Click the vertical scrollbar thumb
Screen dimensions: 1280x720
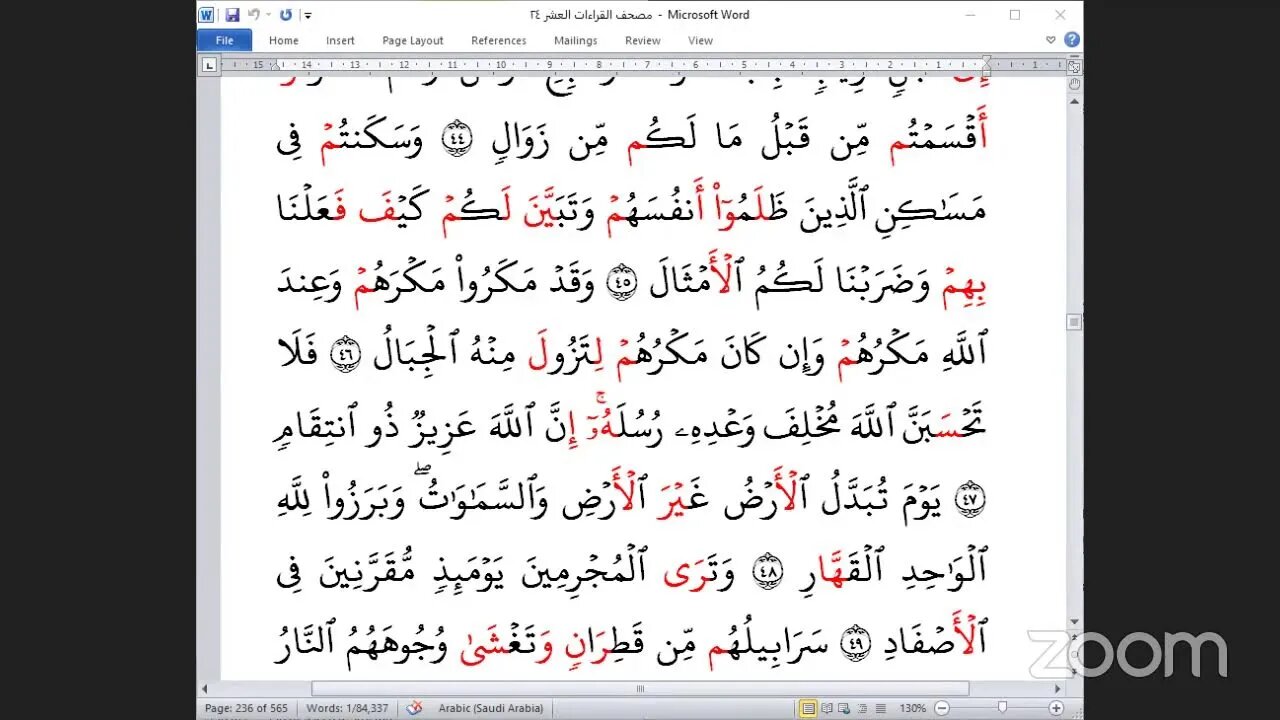pyautogui.click(x=1074, y=322)
